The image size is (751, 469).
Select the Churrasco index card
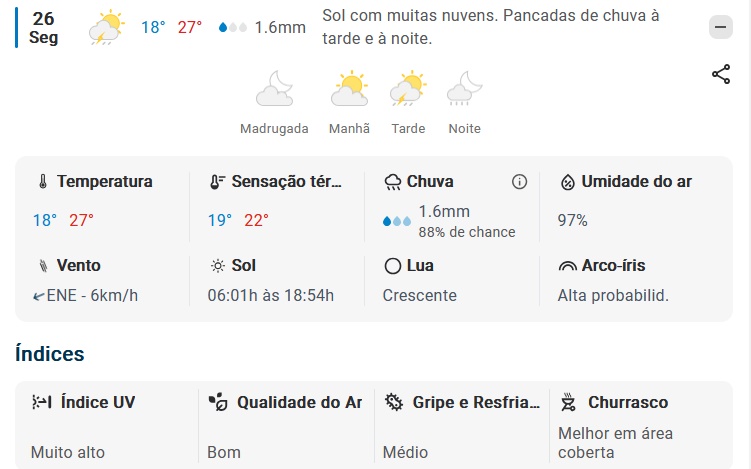pos(638,425)
